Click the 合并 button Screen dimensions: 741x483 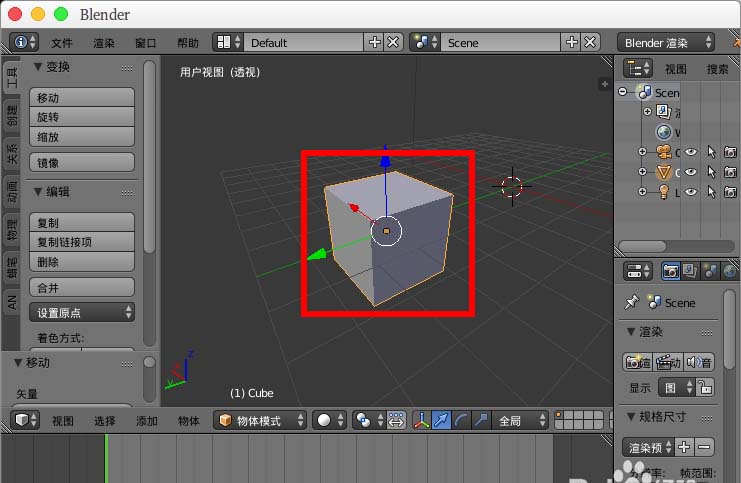coord(82,287)
